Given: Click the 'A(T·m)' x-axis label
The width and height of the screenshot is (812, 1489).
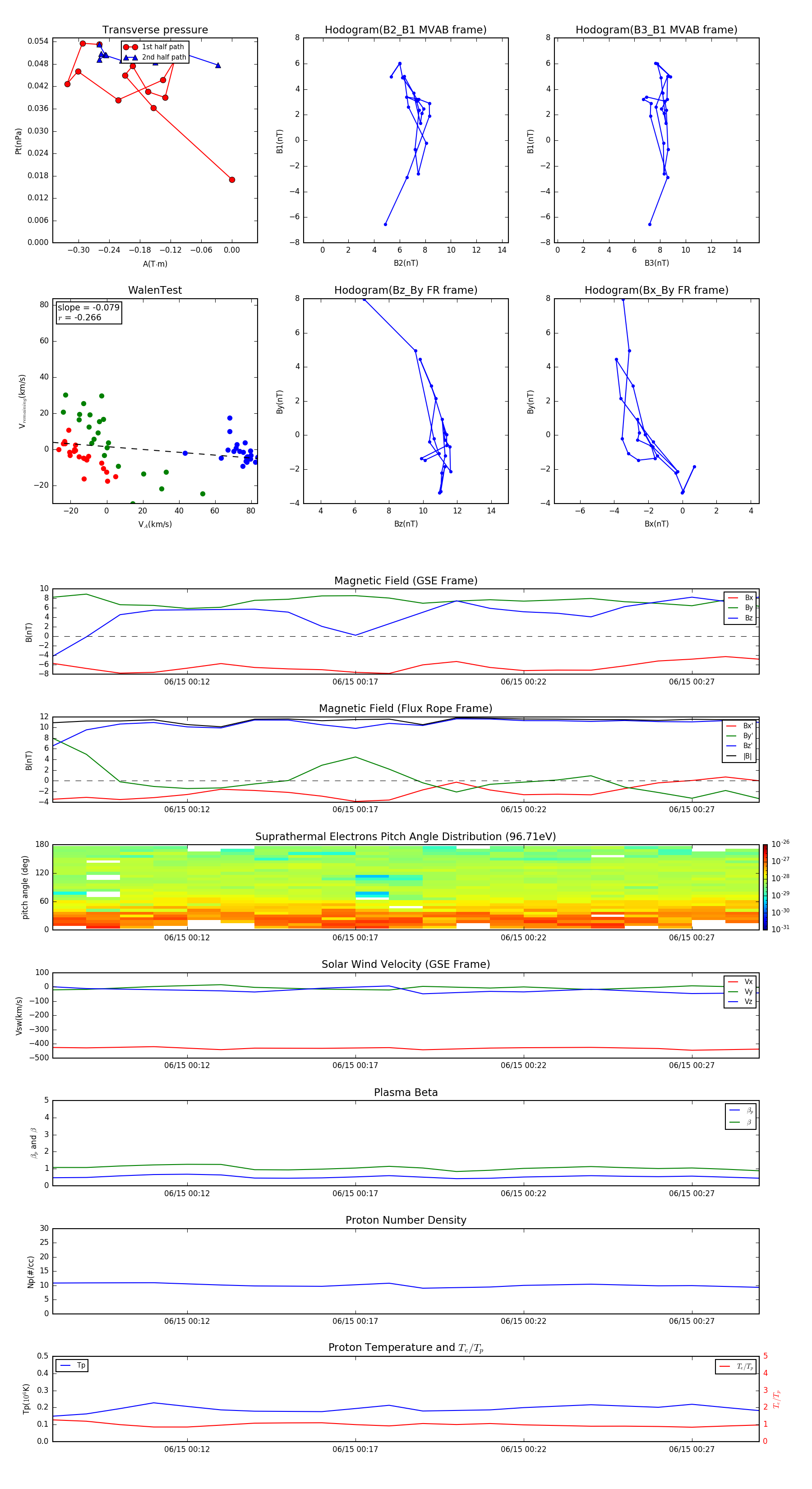Looking at the screenshot, I should pyautogui.click(x=155, y=264).
